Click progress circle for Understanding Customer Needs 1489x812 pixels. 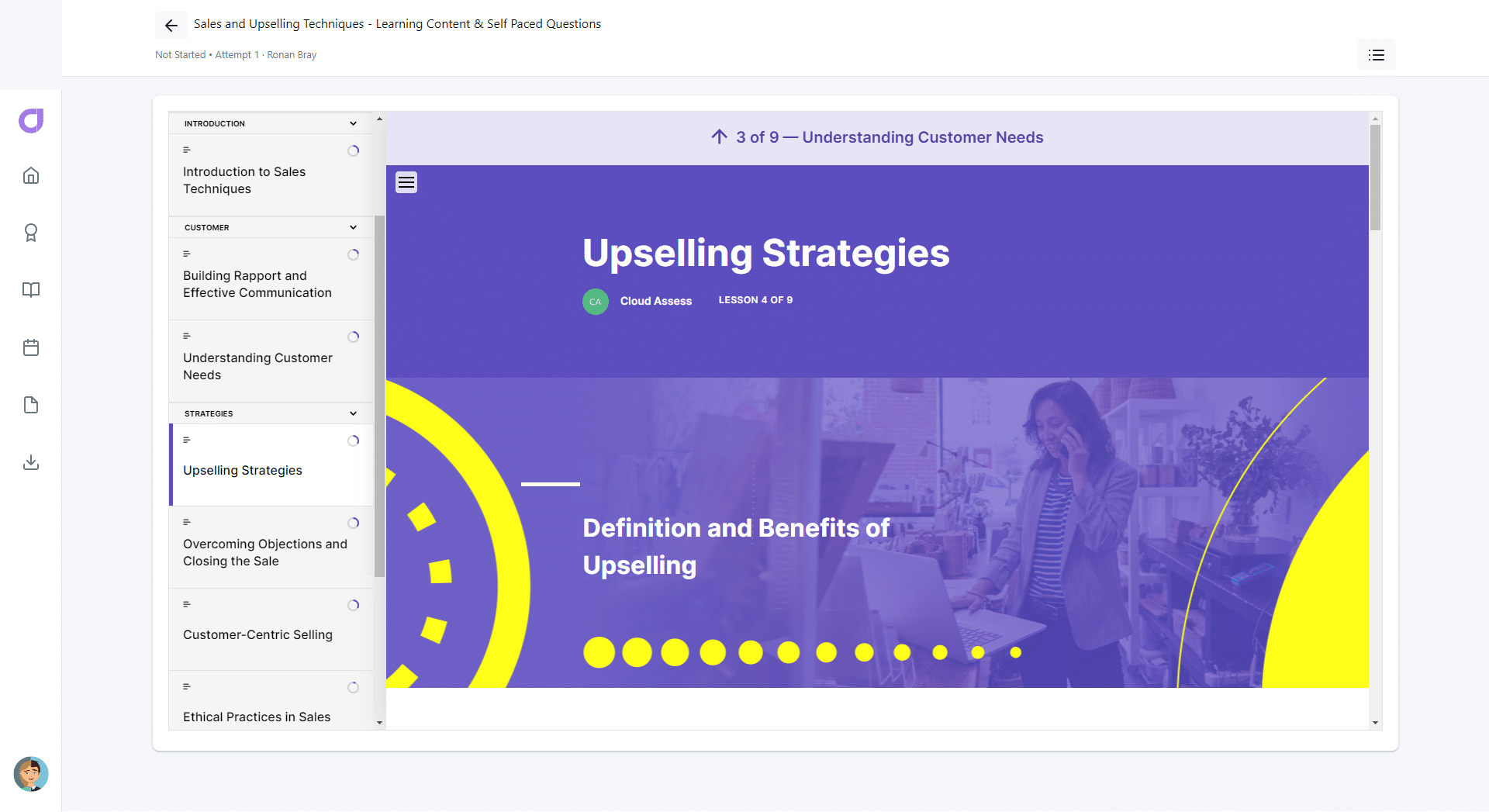(354, 337)
